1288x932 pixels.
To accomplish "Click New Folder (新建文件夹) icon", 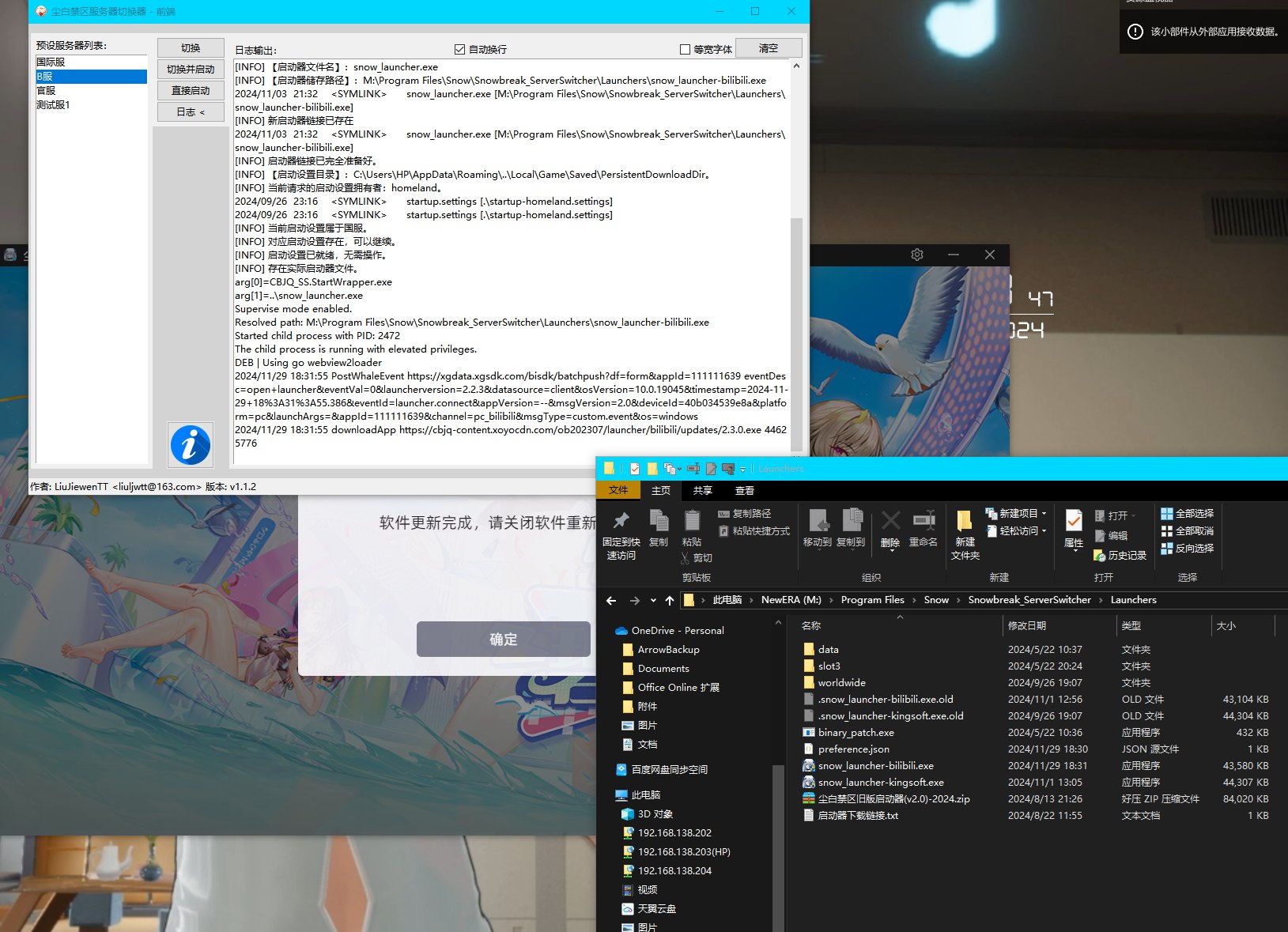I will 965,520.
